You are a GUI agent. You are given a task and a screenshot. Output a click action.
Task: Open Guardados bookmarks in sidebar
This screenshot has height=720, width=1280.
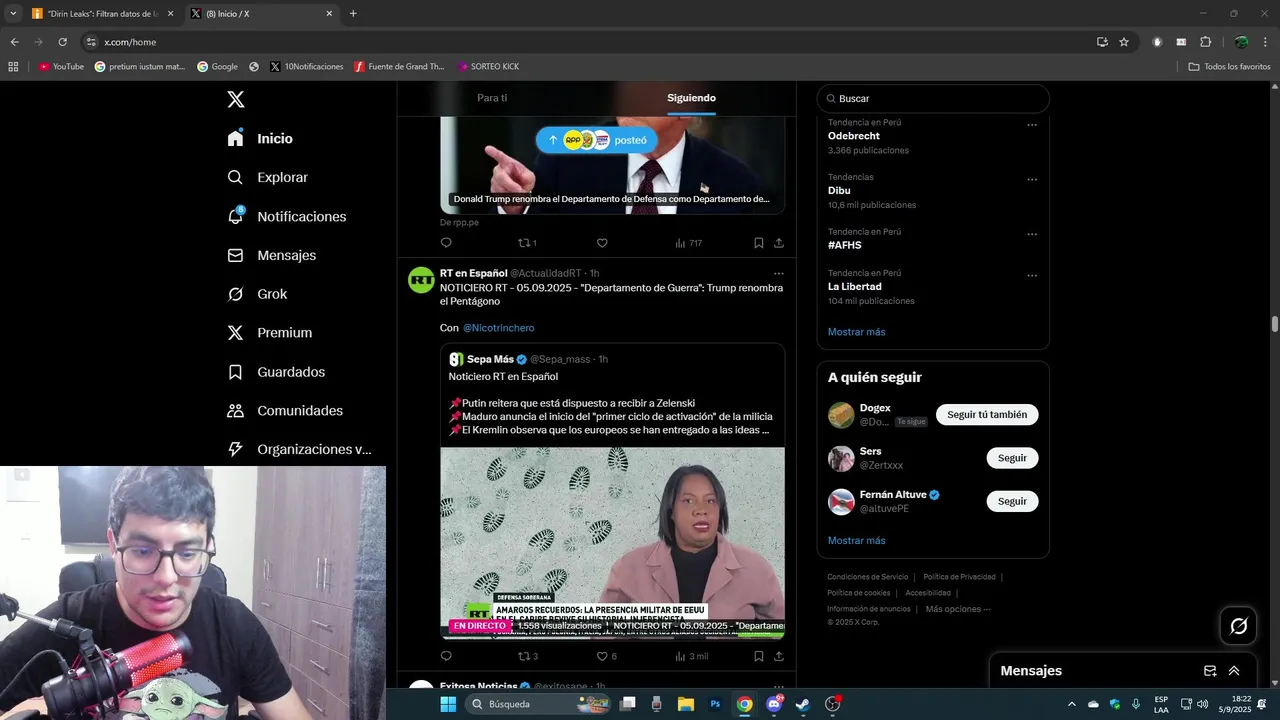(277, 372)
